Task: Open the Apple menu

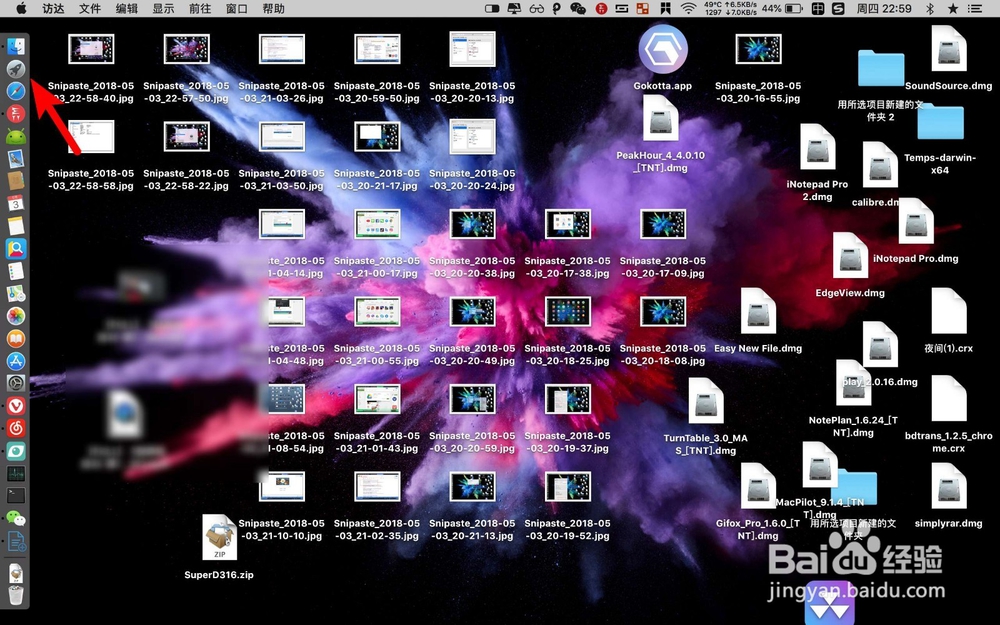Action: 21,8
